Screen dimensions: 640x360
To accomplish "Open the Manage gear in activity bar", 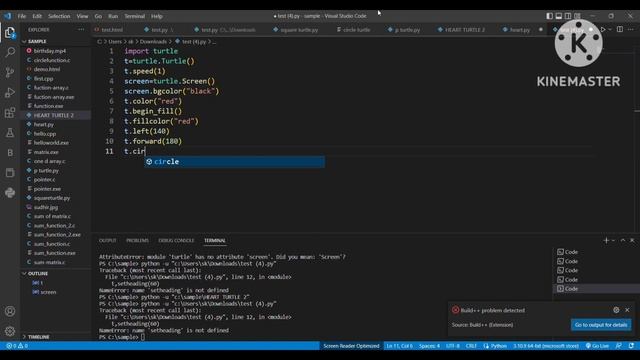I will tap(10, 331).
